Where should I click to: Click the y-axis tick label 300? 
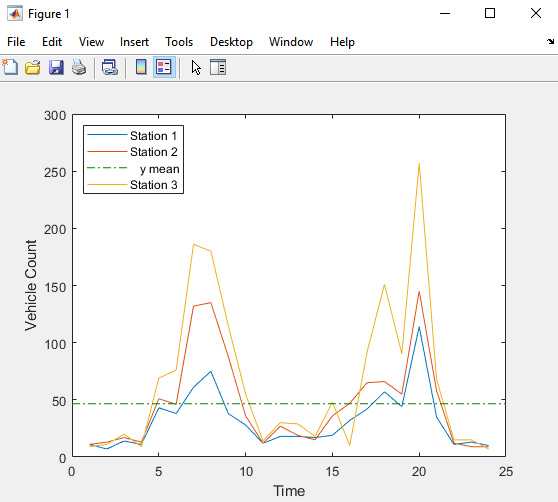(x=55, y=116)
